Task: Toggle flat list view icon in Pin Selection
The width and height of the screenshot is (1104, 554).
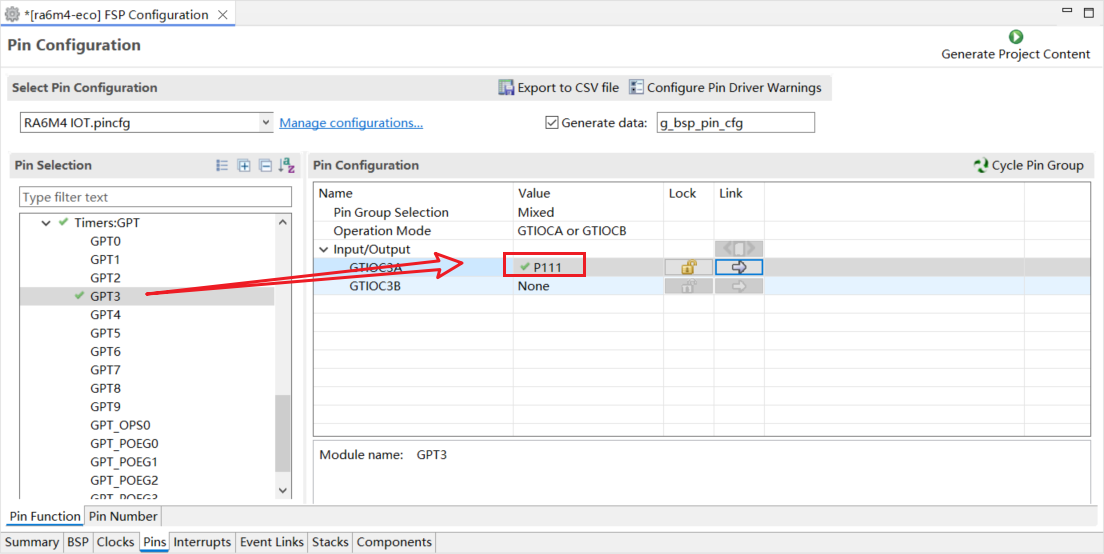Action: 222,165
